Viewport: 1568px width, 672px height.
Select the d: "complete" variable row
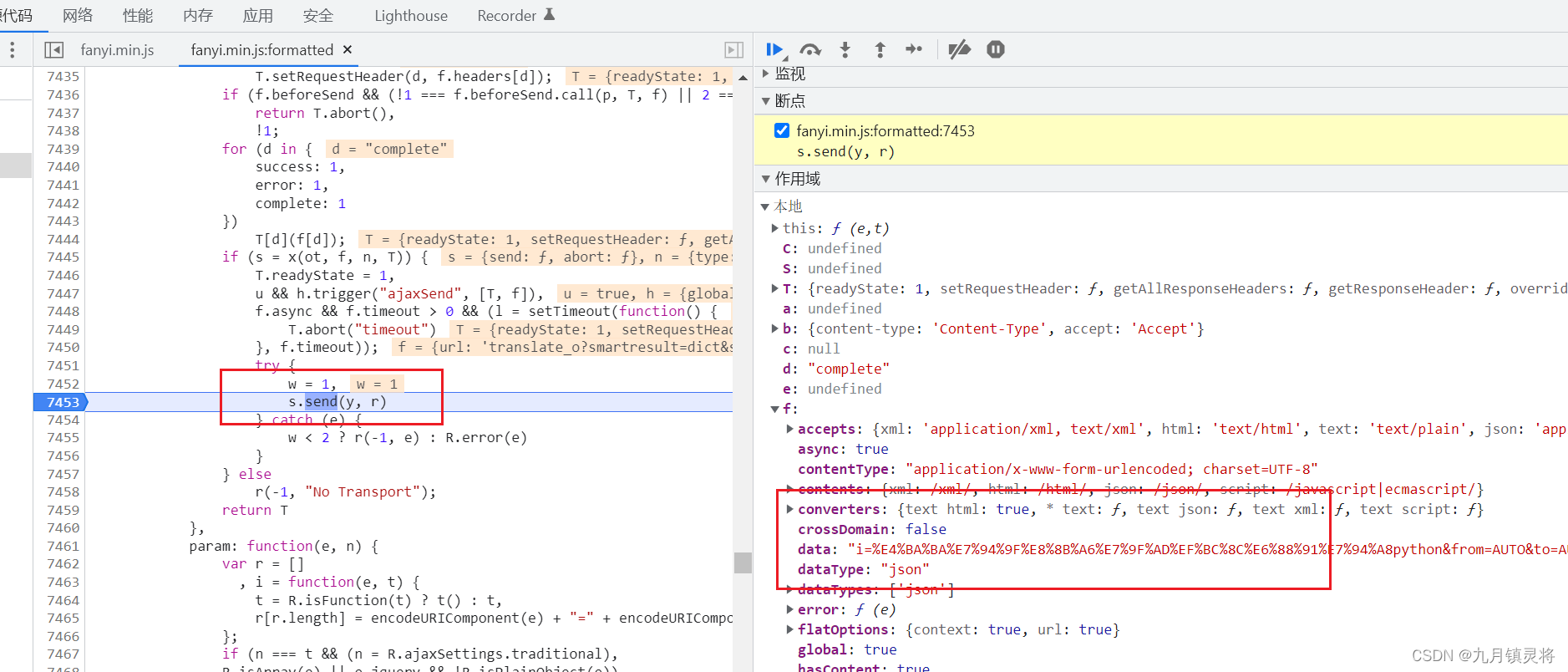(835, 369)
